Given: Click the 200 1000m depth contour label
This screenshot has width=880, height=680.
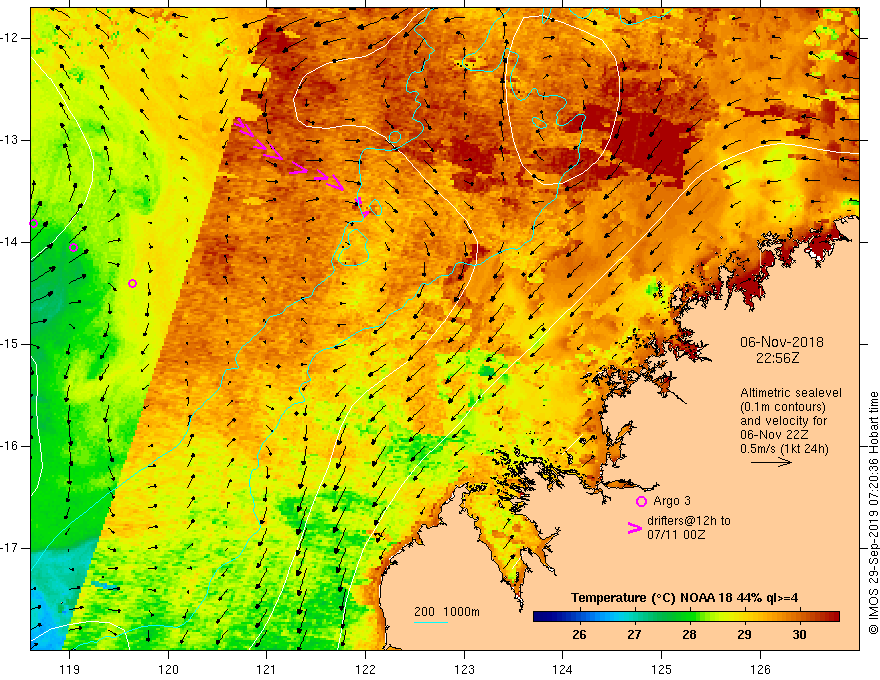Looking at the screenshot, I should [447, 612].
